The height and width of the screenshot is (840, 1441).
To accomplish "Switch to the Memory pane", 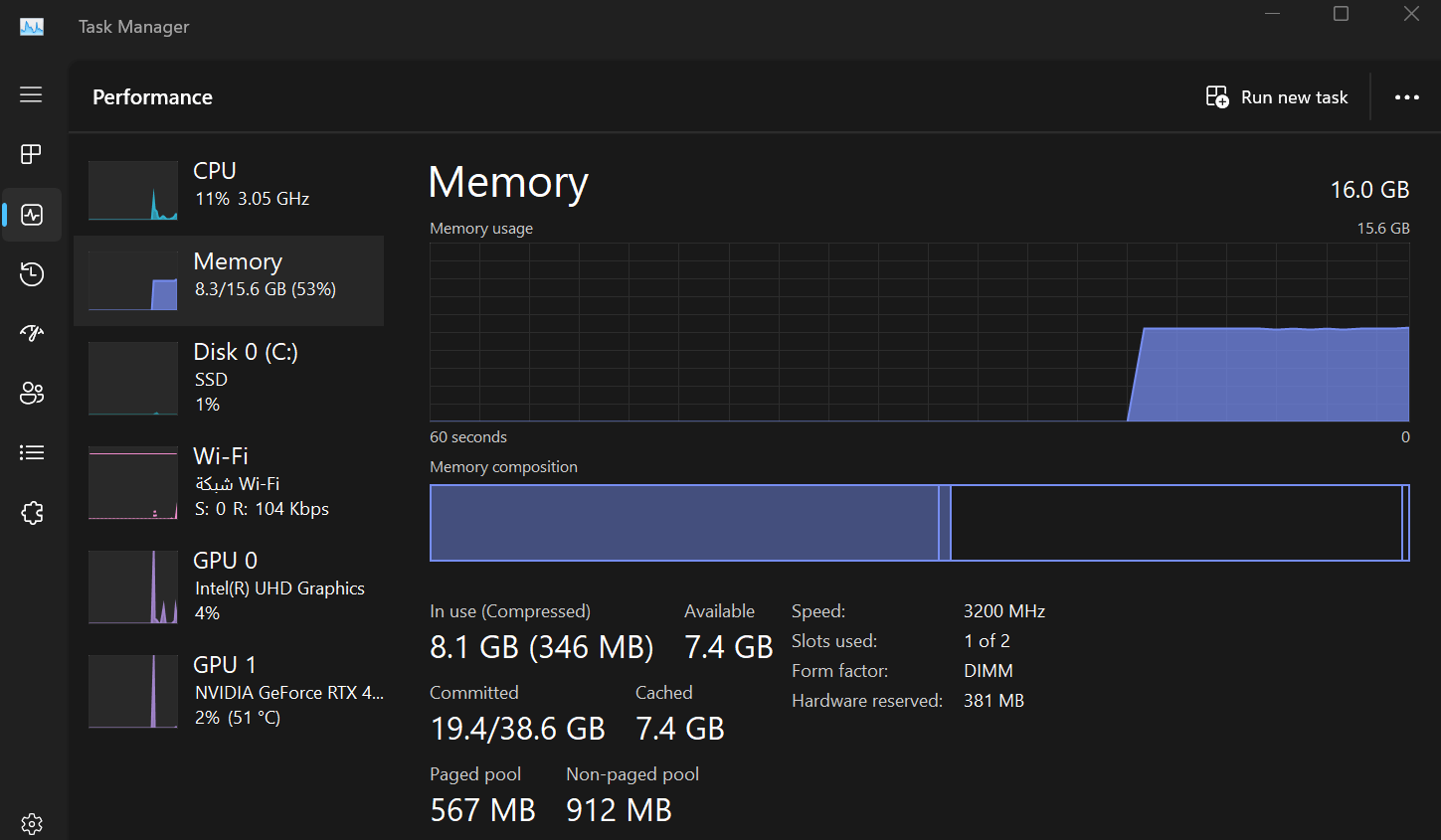I will tap(229, 278).
